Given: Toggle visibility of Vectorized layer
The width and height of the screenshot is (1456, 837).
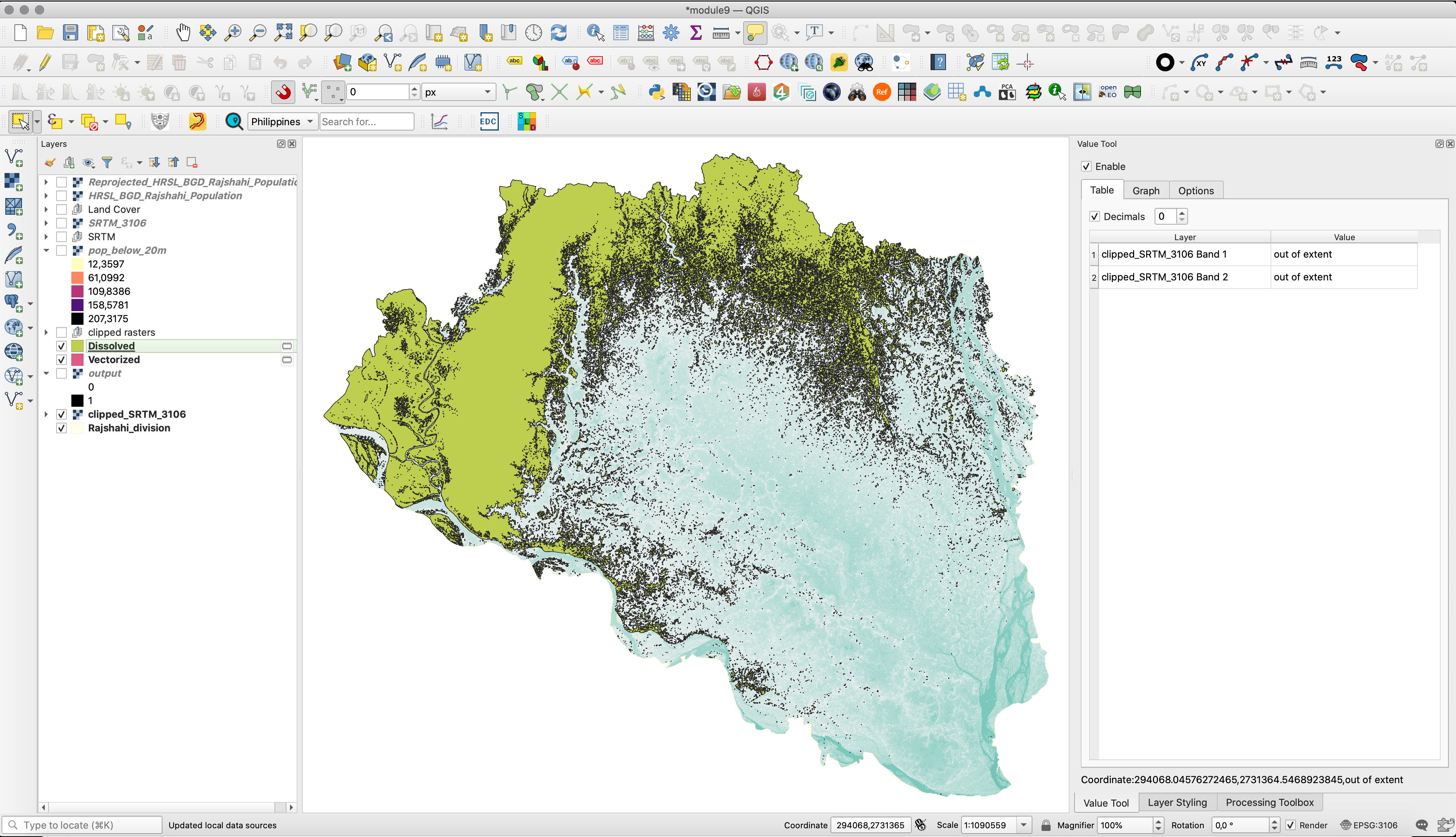Looking at the screenshot, I should [x=61, y=359].
